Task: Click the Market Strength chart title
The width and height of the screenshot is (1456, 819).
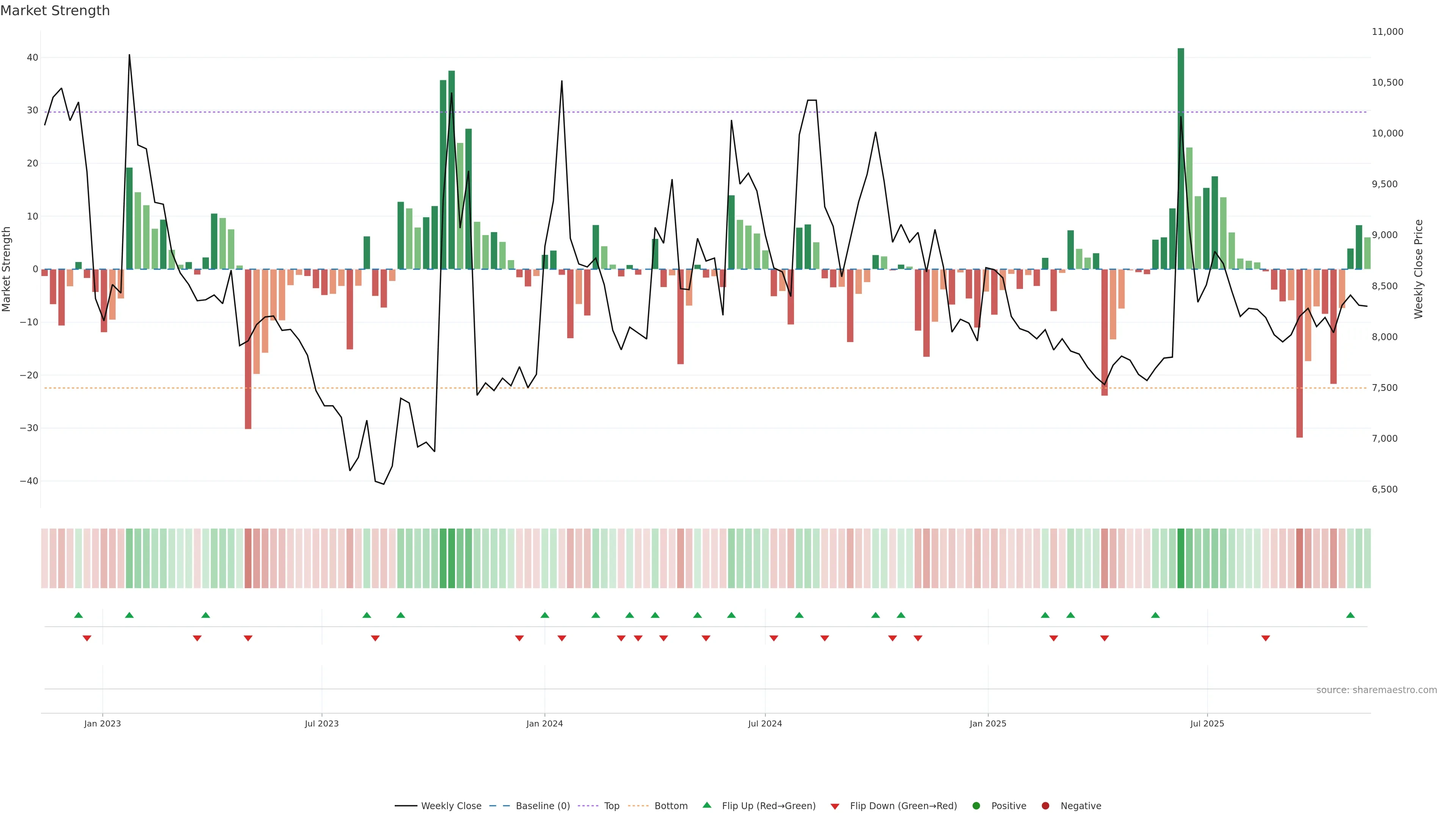Action: (55, 11)
